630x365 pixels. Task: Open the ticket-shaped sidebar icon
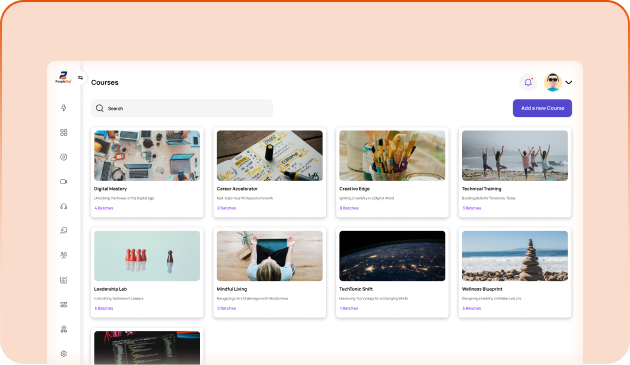[x=63, y=305]
